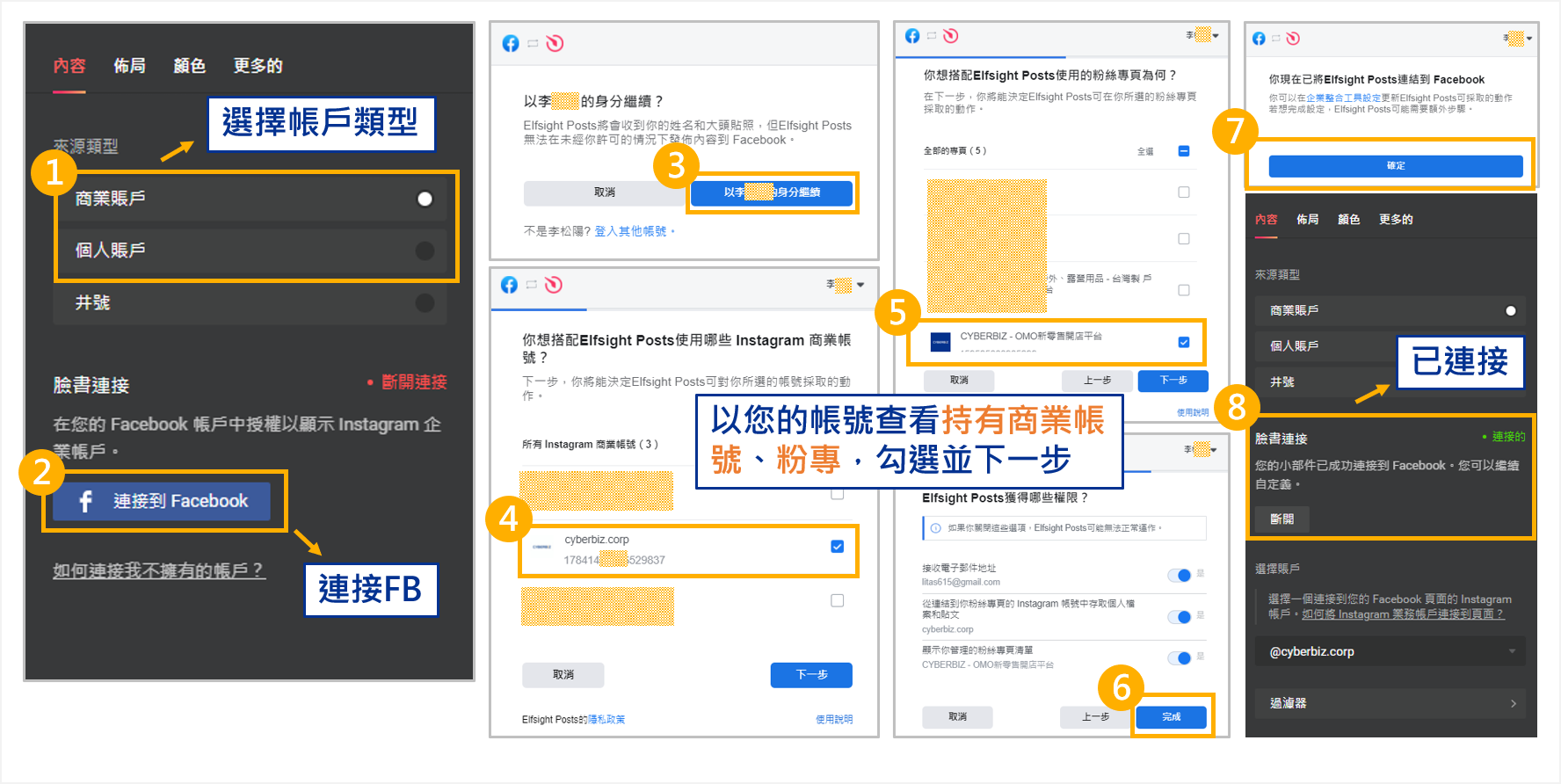
Task: Click 使用說明 link in Instagram accounts dialog
Action: pos(834,719)
